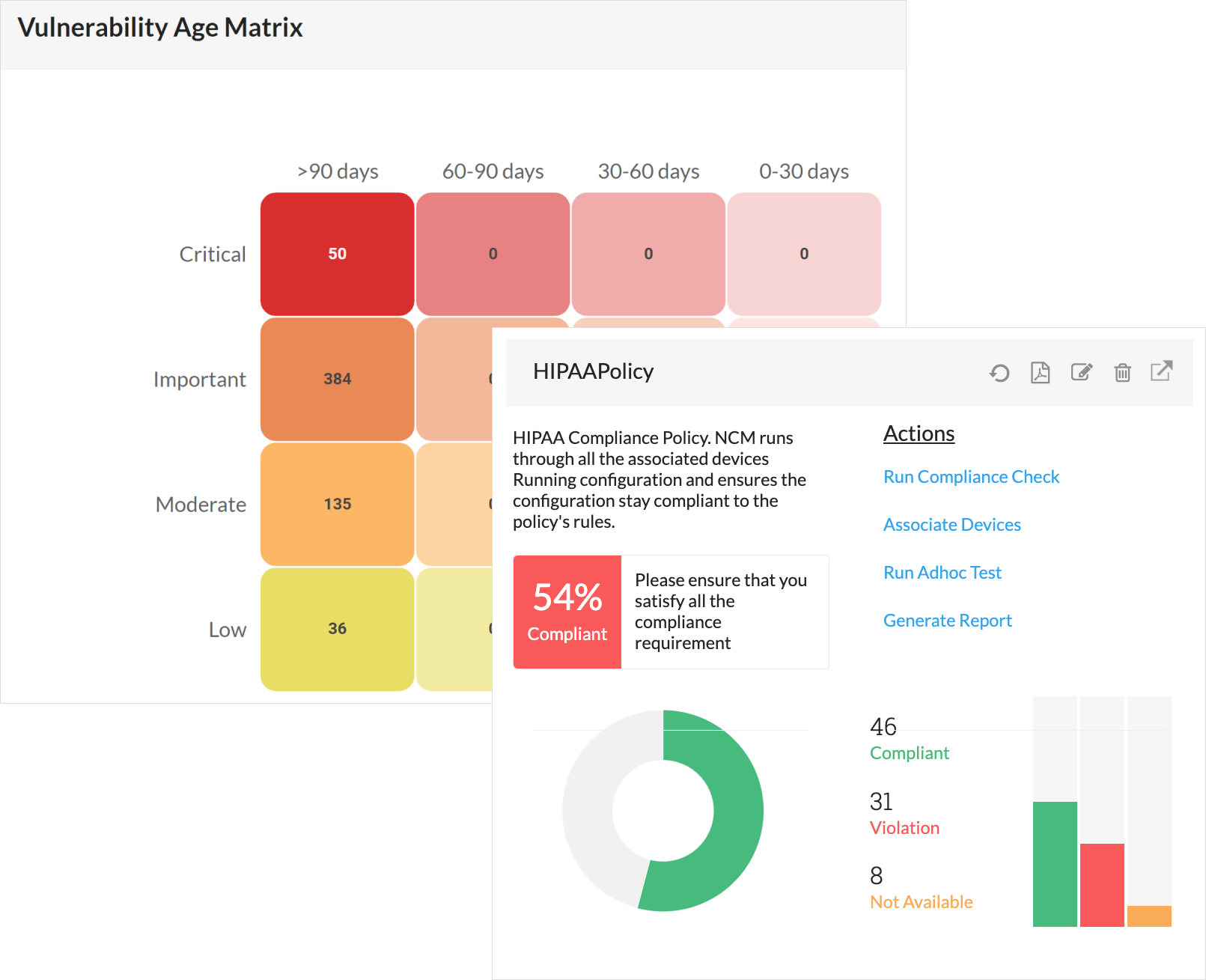This screenshot has height=980, width=1206.
Task: Select Important 60-90 days cell
Action: tap(454, 379)
